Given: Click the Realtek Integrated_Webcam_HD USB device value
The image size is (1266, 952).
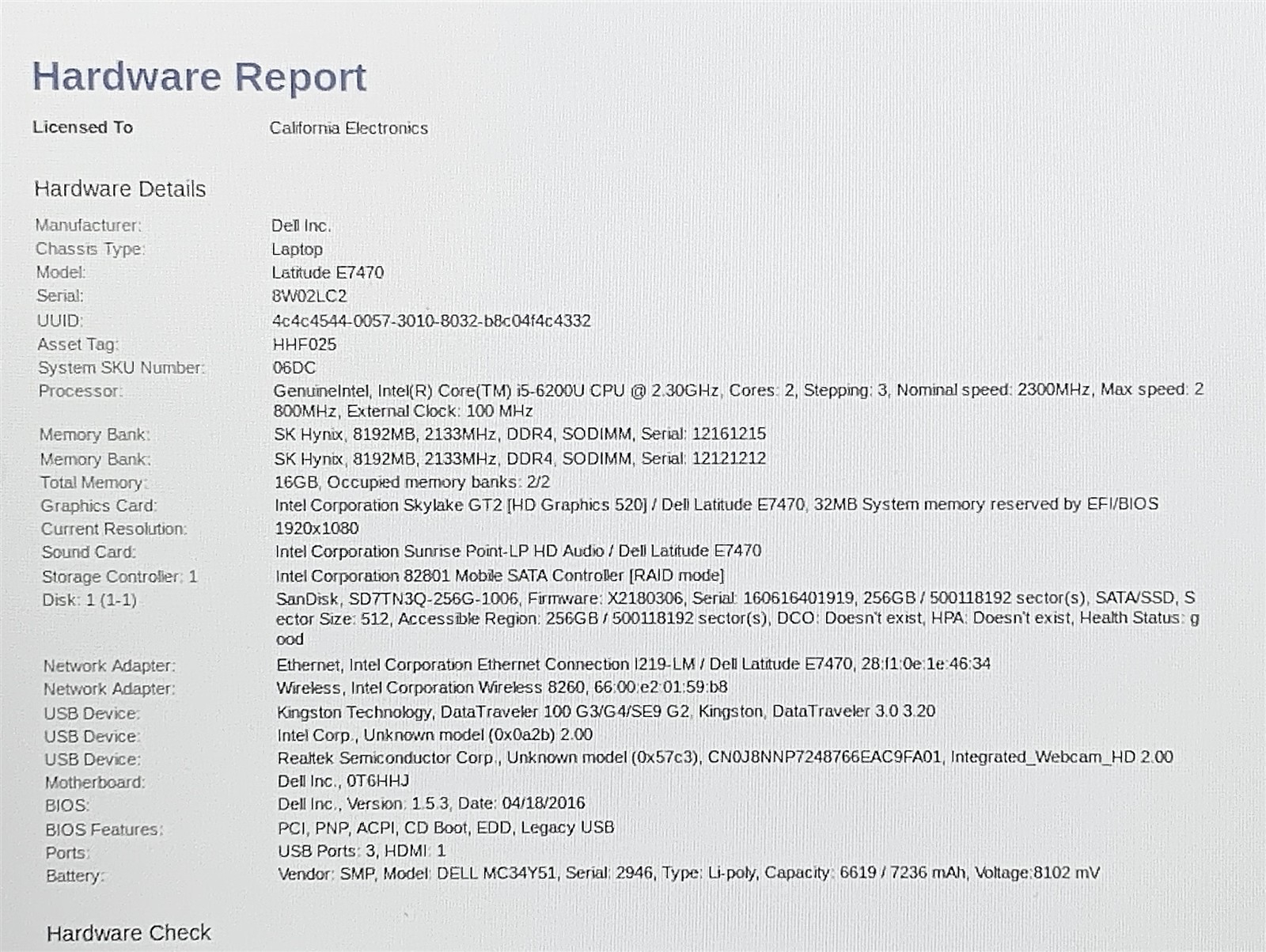Looking at the screenshot, I should [725, 758].
